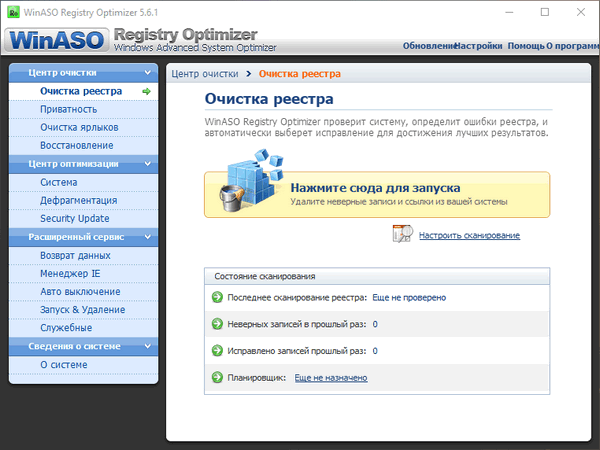Open Дефрагментация in sidebar
This screenshot has width=600, height=450.
[83, 200]
